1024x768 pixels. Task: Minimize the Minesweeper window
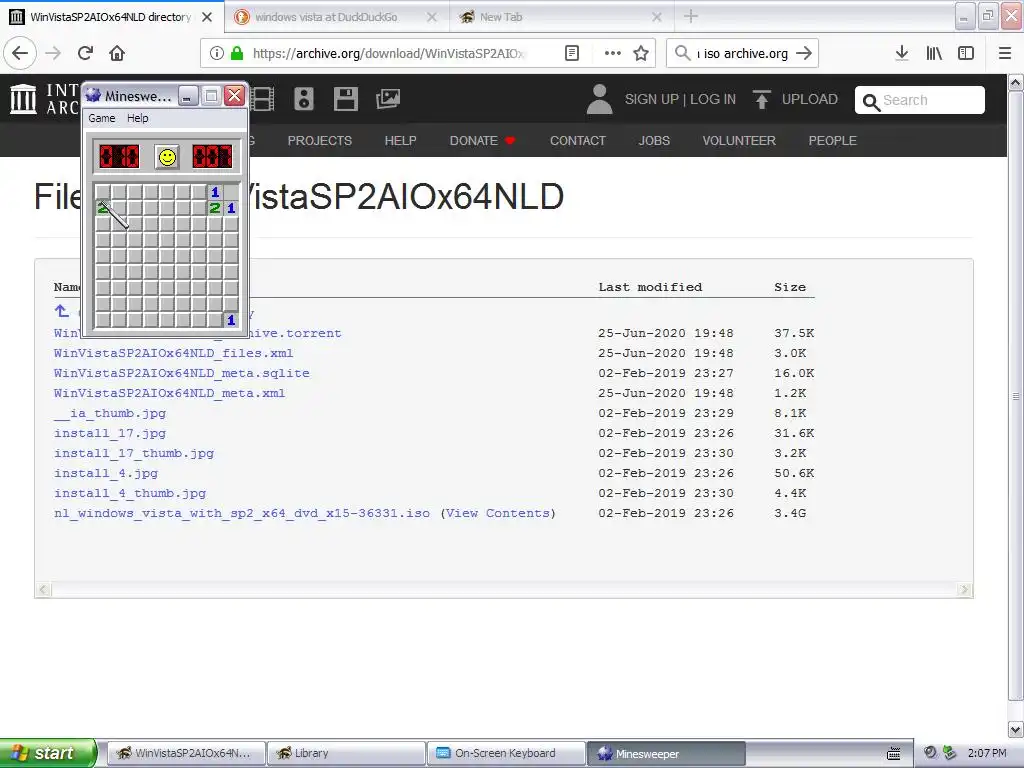pyautogui.click(x=187, y=97)
